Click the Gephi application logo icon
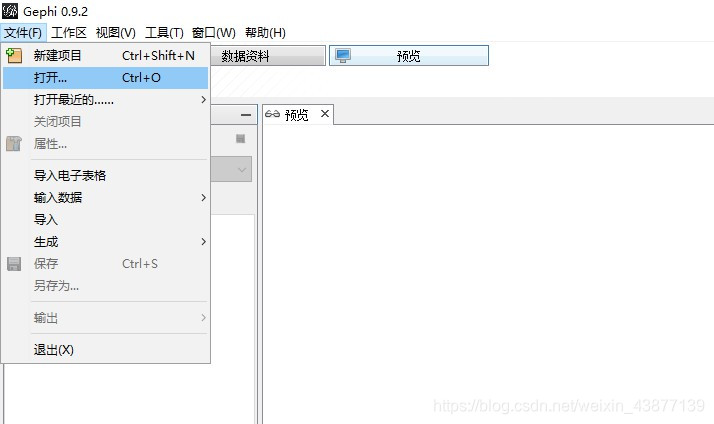Image resolution: width=714 pixels, height=424 pixels. (10, 10)
